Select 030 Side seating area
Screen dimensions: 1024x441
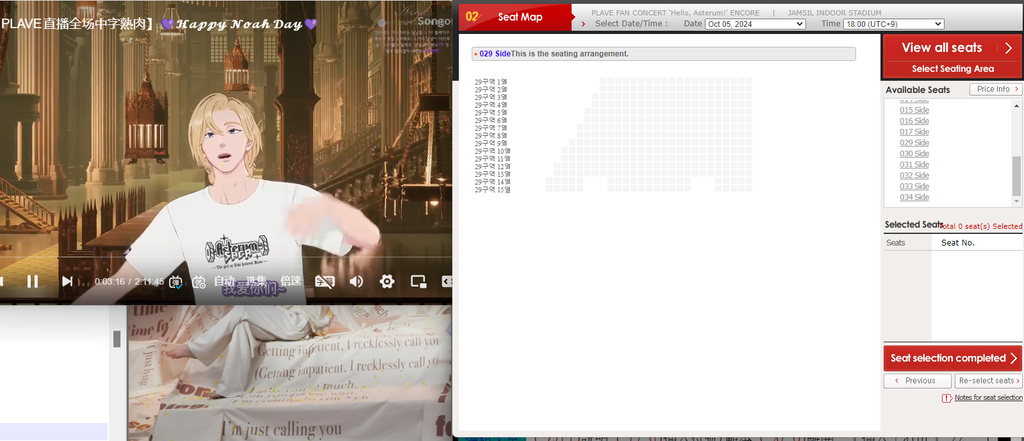[914, 154]
